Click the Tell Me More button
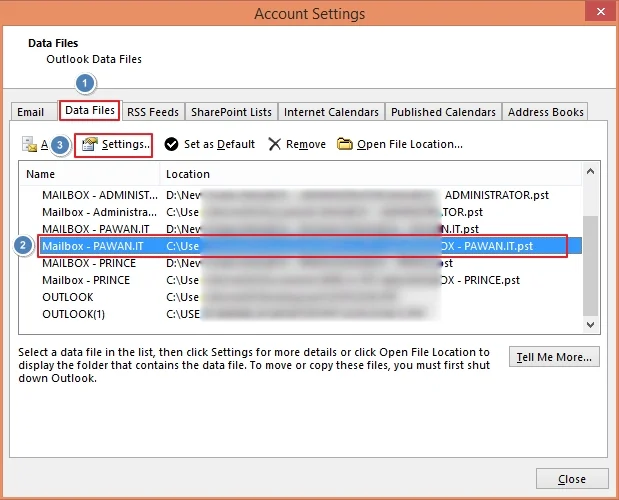619x500 pixels. pos(554,357)
